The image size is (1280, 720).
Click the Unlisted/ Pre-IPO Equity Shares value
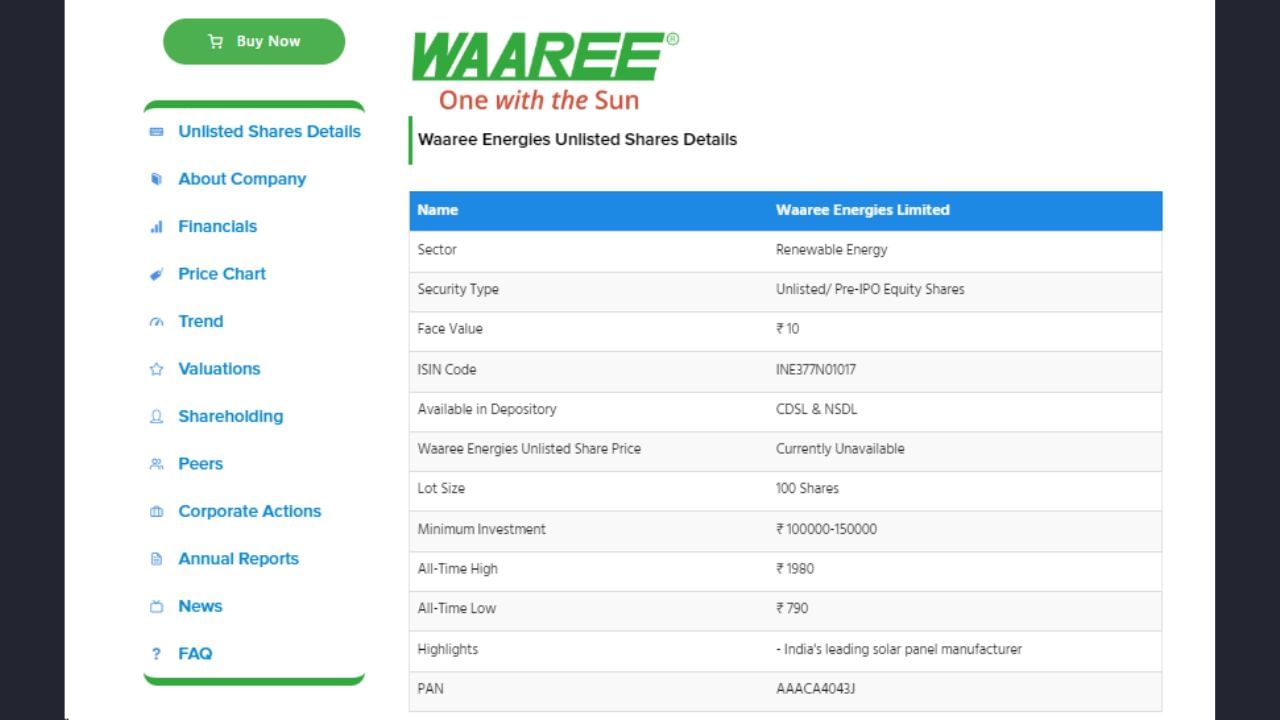pos(870,289)
